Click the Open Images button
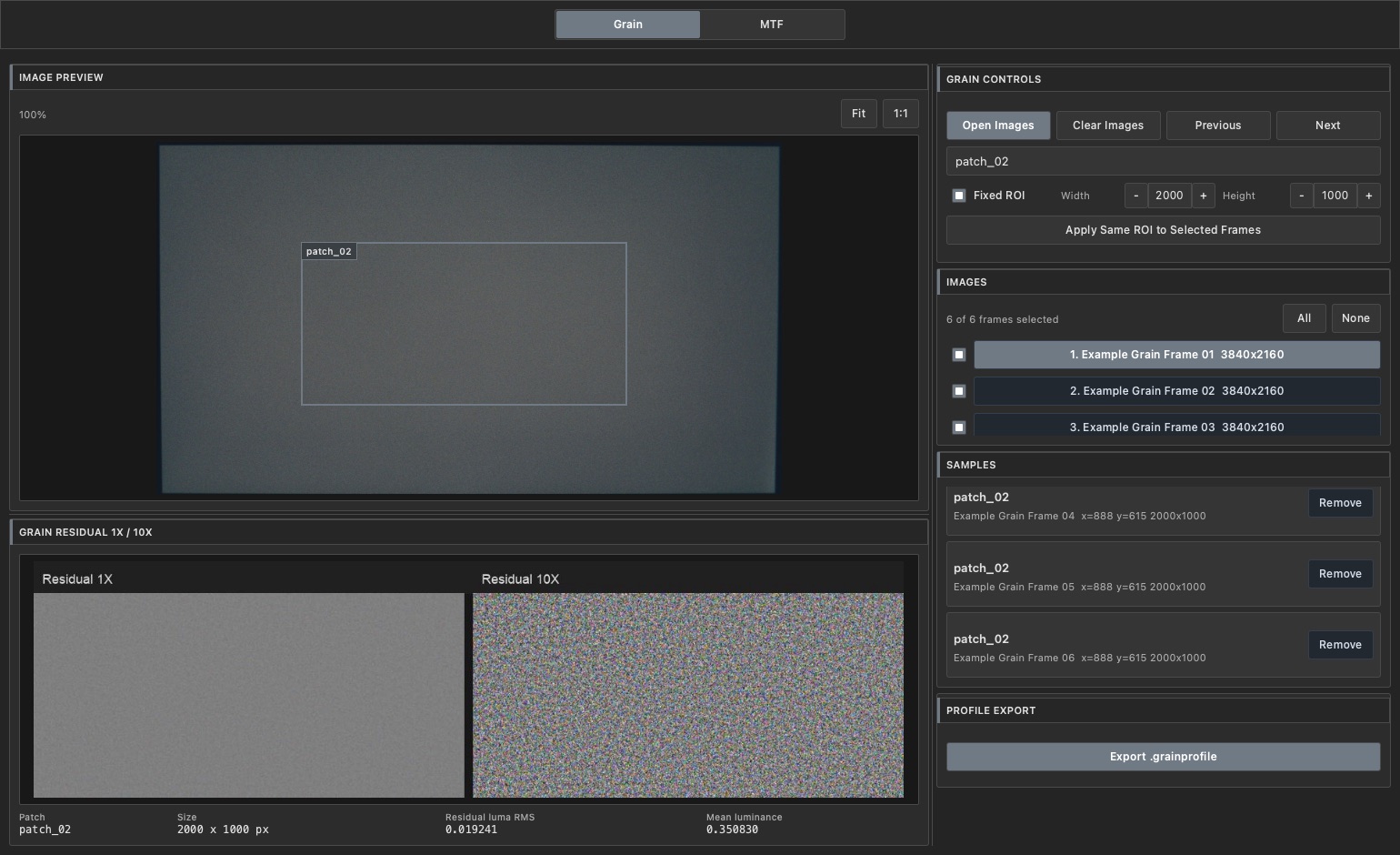Image resolution: width=1400 pixels, height=855 pixels. (998, 126)
